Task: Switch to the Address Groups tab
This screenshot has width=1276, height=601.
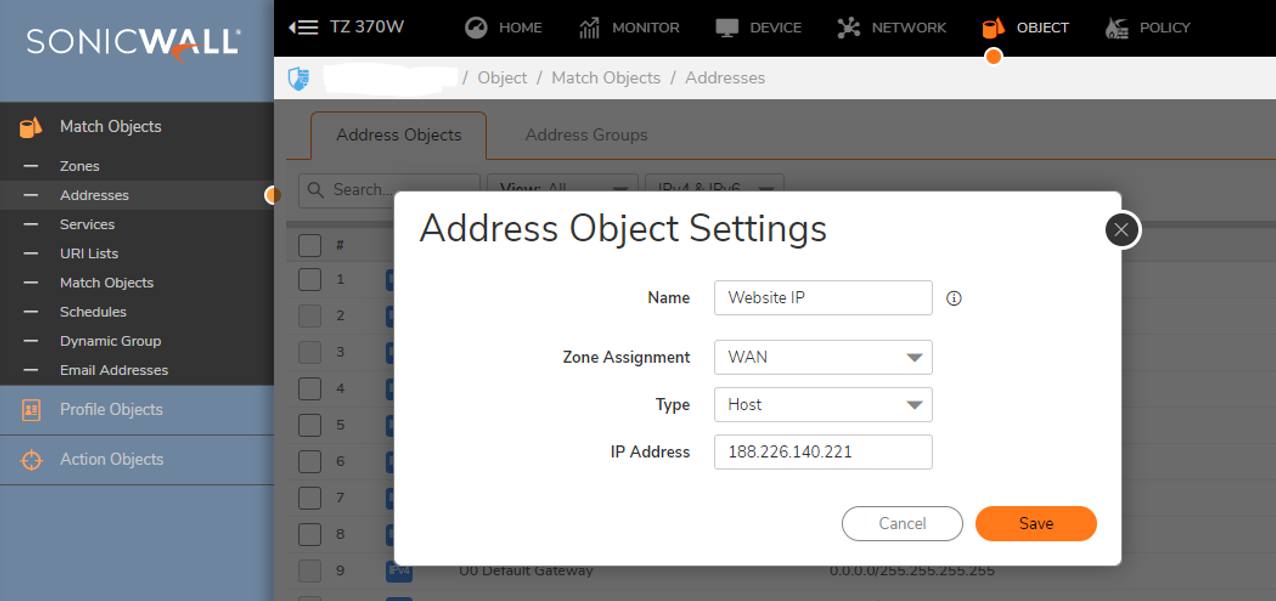Action: point(586,135)
